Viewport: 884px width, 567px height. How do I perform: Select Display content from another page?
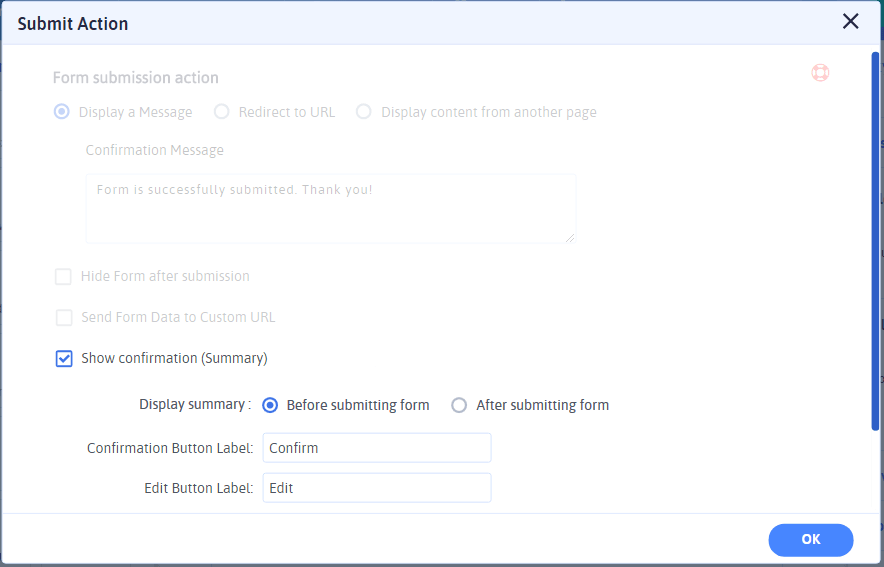coord(364,112)
